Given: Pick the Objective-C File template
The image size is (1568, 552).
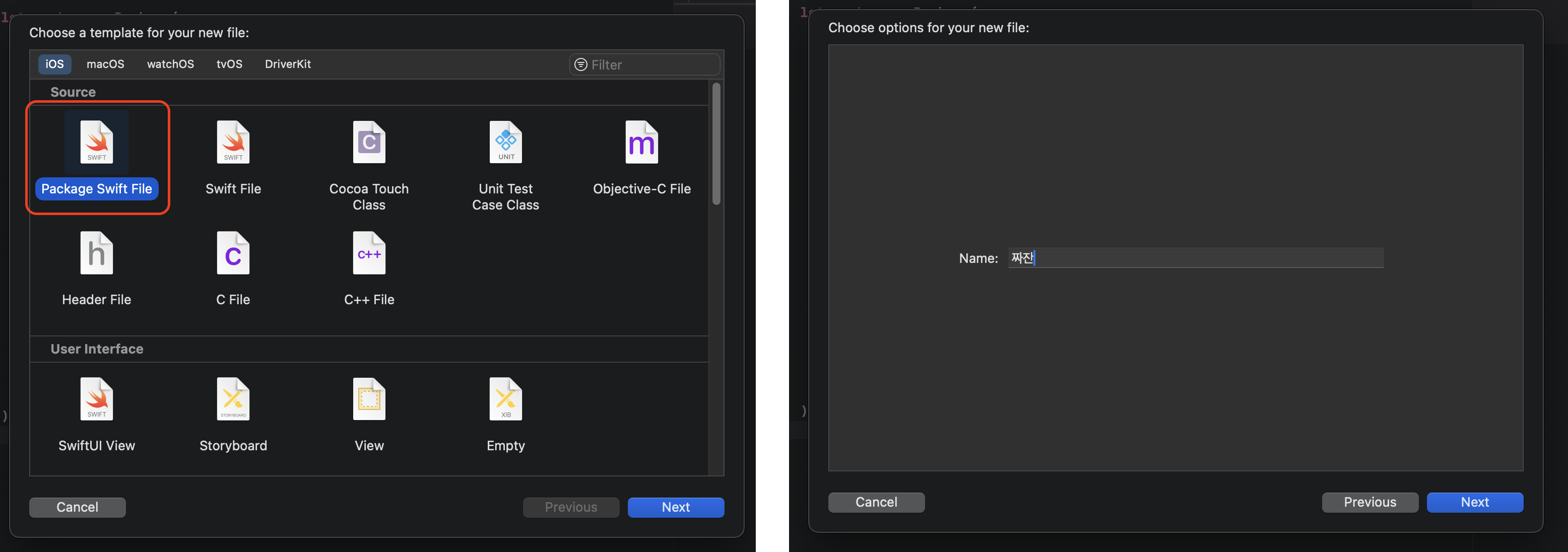Looking at the screenshot, I should (641, 158).
